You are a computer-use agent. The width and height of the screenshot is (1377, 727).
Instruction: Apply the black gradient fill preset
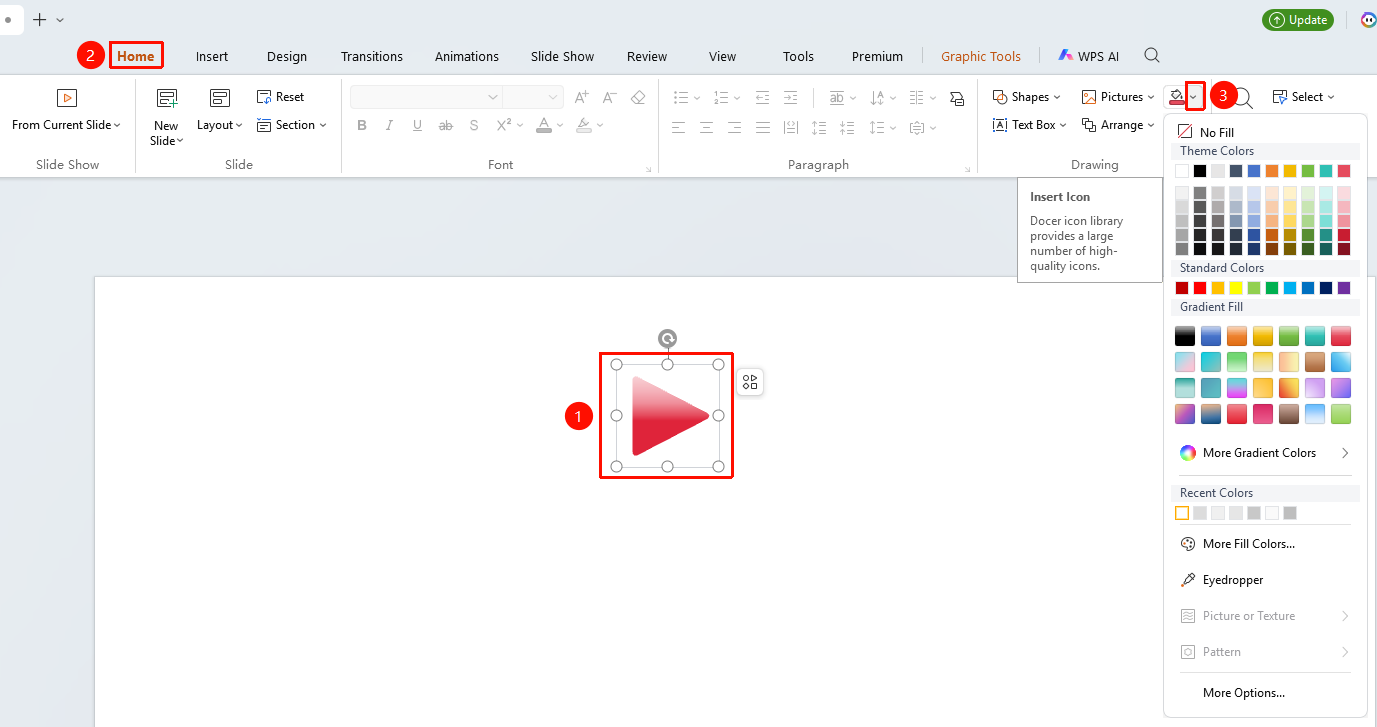1185,336
